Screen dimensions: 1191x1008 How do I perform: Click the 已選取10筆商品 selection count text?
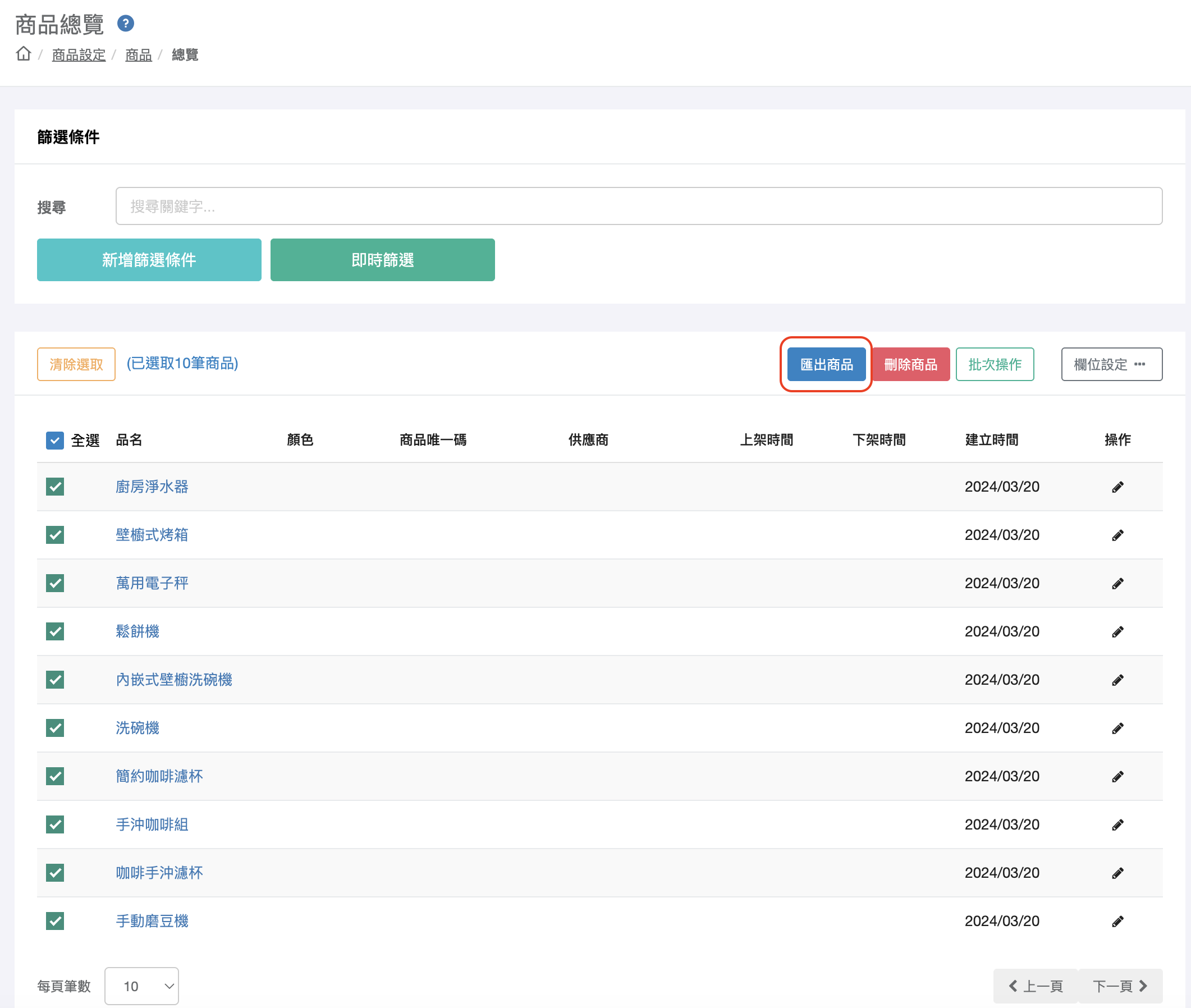(x=182, y=364)
